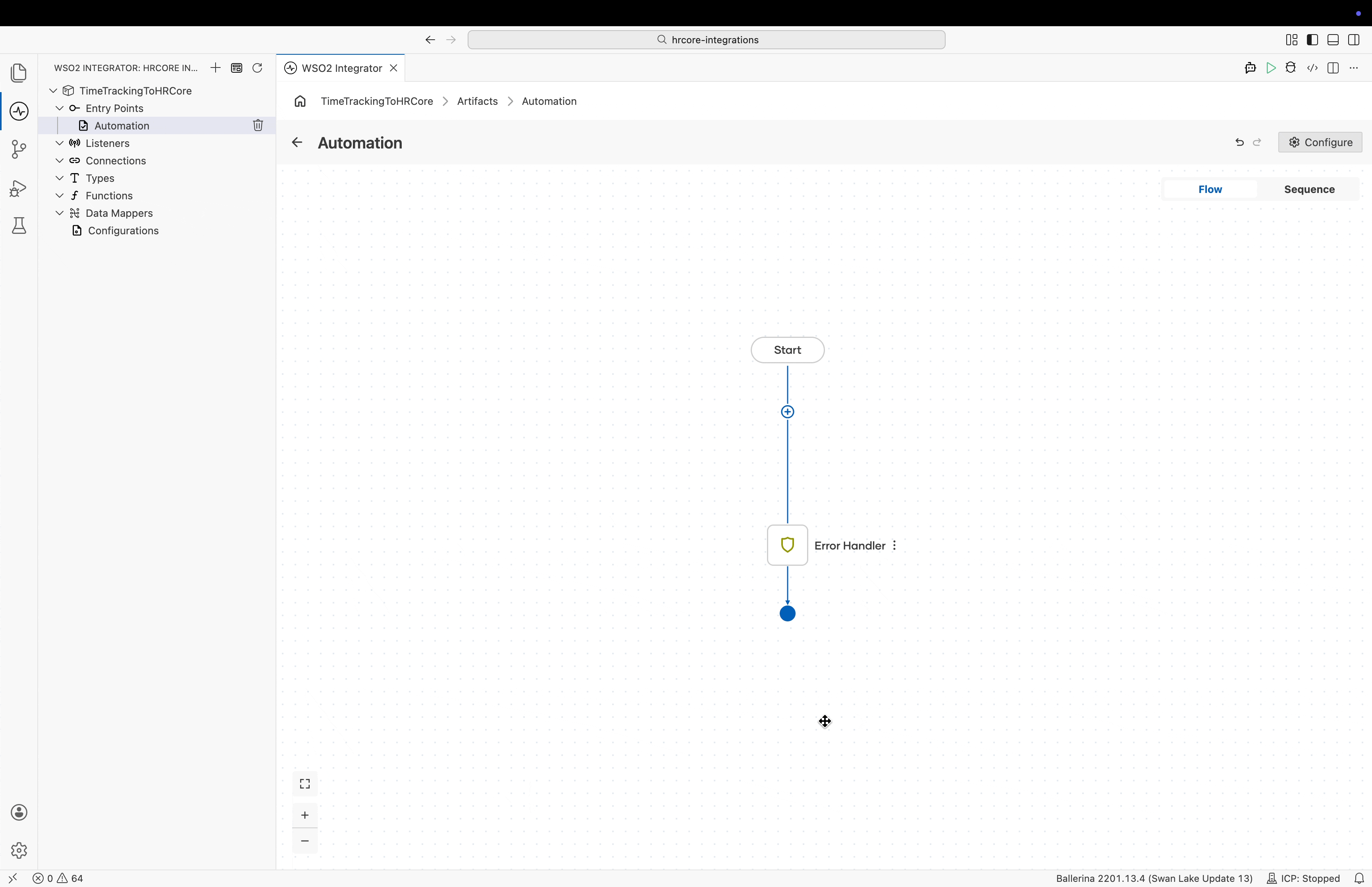This screenshot has height=887, width=1372.
Task: Click the back arrow beside Automation title
Action: coord(297,142)
